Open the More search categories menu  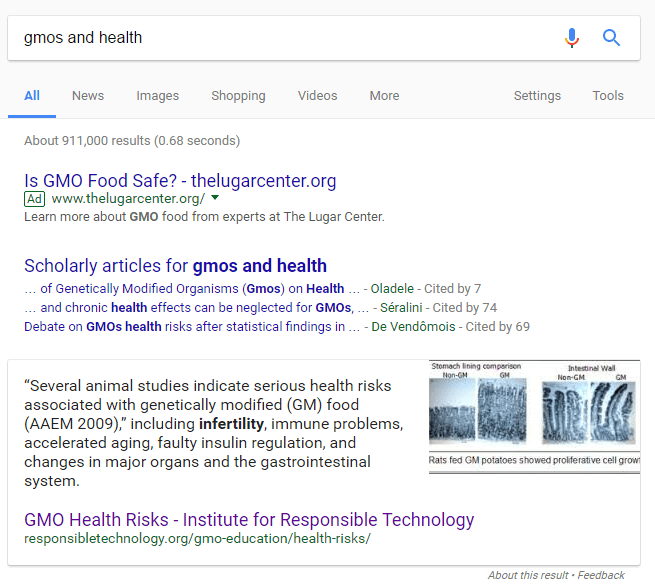[x=384, y=96]
